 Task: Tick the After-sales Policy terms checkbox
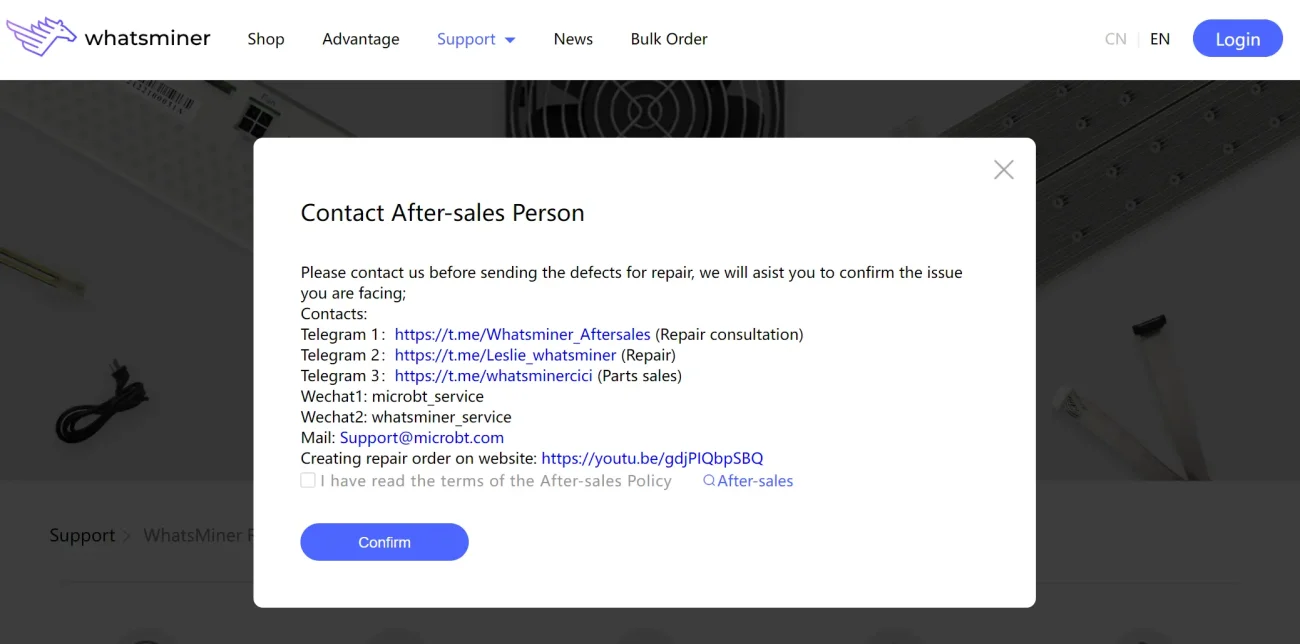pyautogui.click(x=308, y=481)
